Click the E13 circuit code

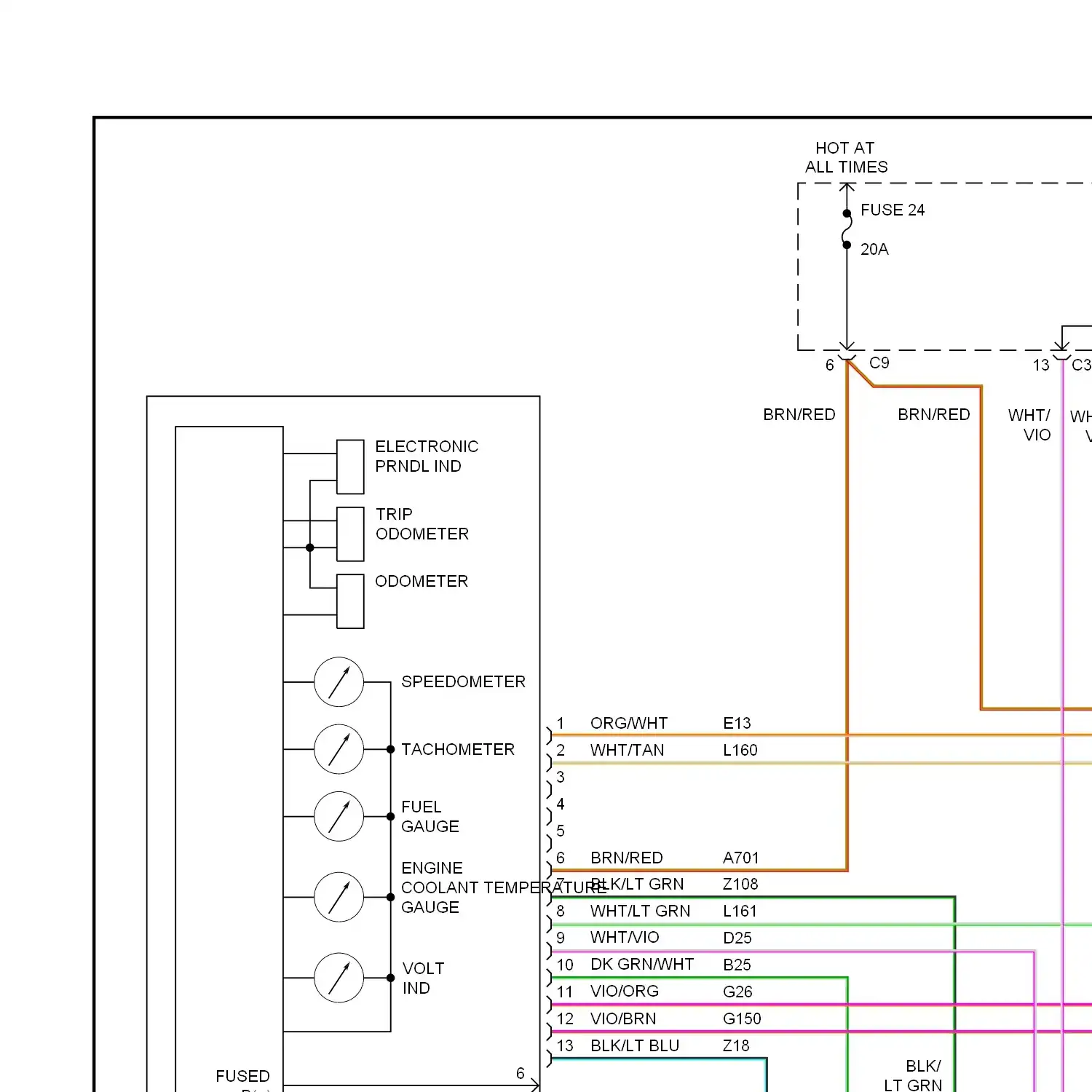pos(737,723)
